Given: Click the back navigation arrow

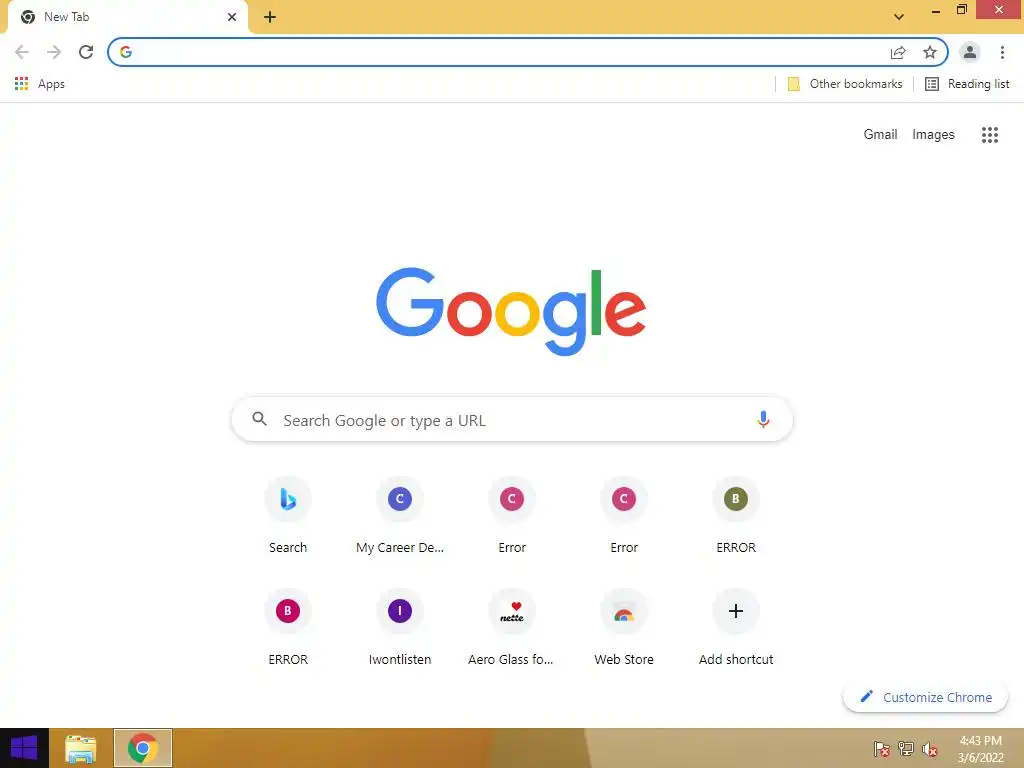Looking at the screenshot, I should pos(22,52).
